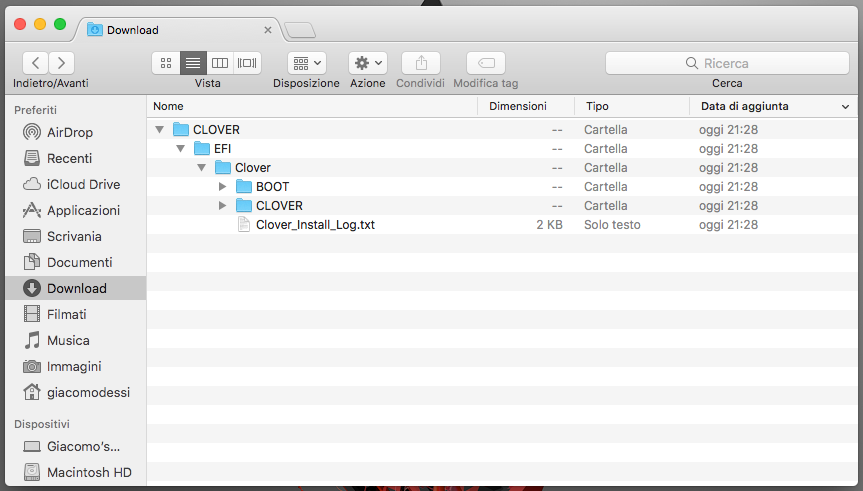Click the Dispositivi sidebar heading

pos(42,424)
